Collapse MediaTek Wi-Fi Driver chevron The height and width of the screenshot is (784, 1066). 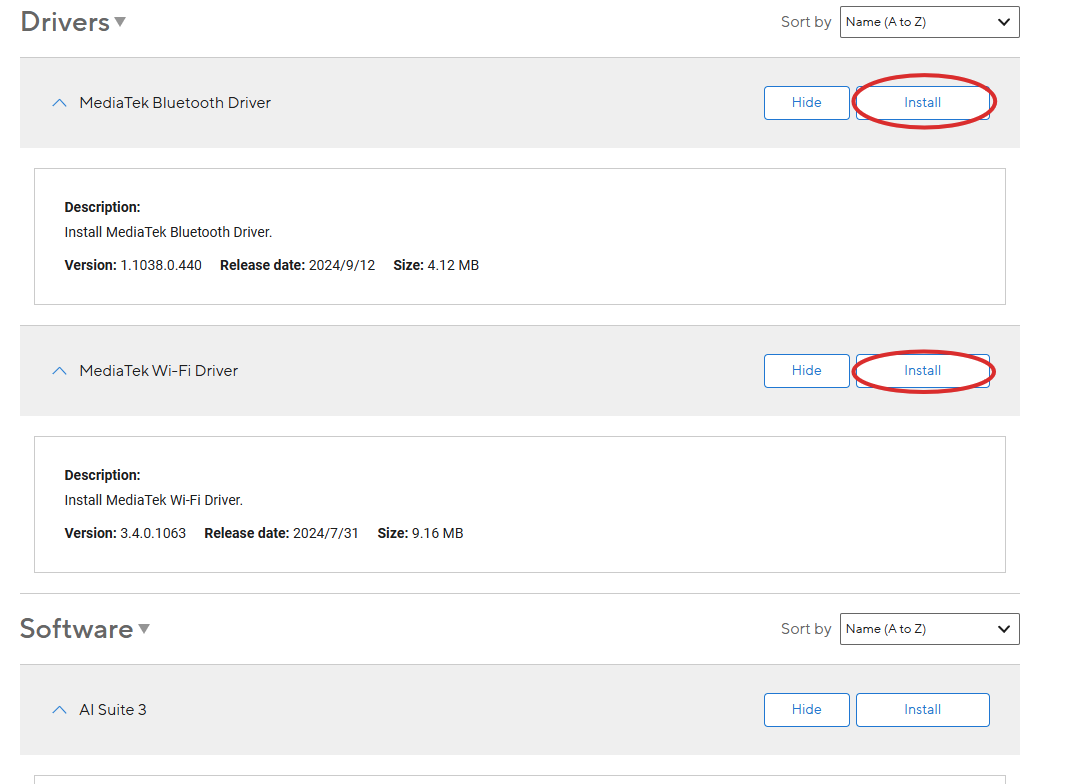(60, 371)
